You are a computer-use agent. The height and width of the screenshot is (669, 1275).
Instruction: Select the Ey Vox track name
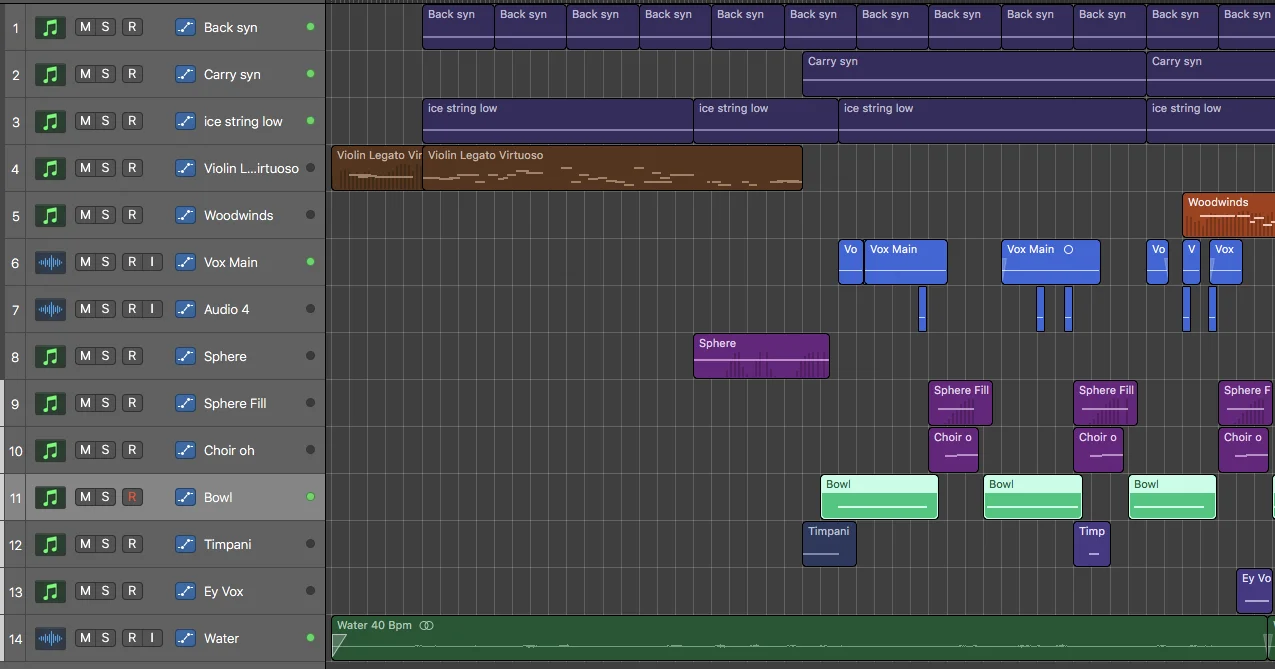click(x=224, y=591)
